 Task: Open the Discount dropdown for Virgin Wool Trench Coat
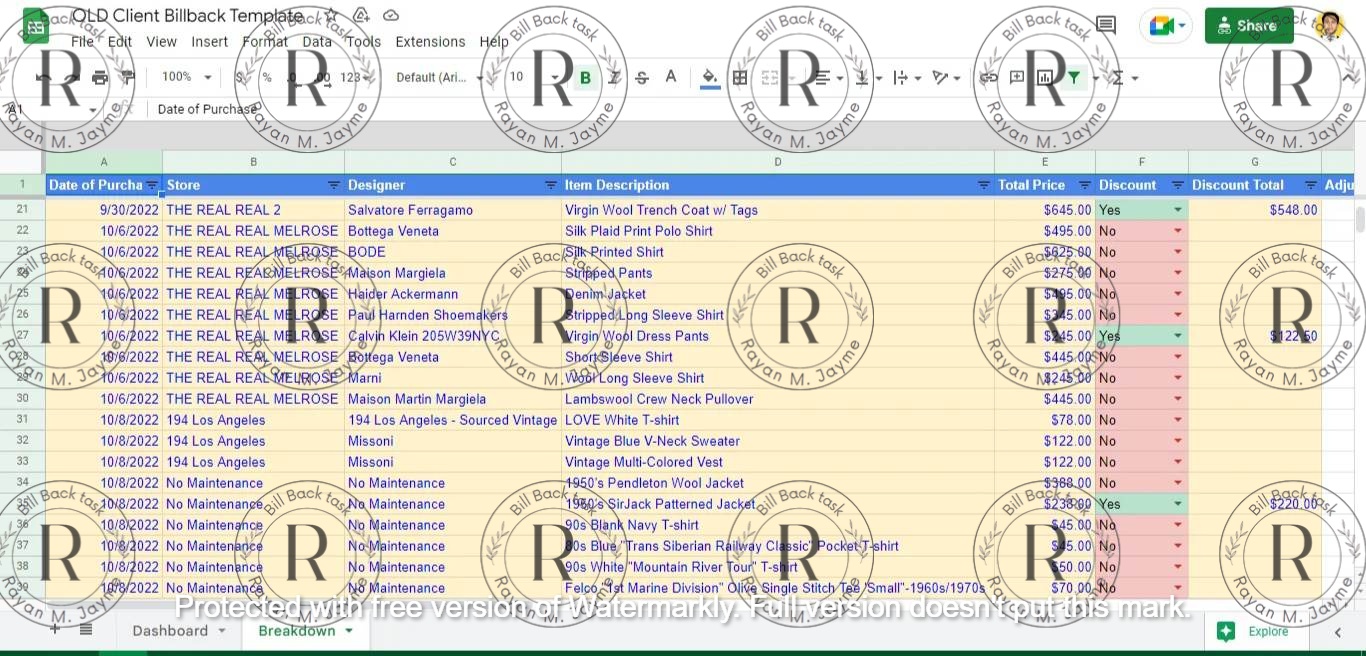pos(1178,210)
